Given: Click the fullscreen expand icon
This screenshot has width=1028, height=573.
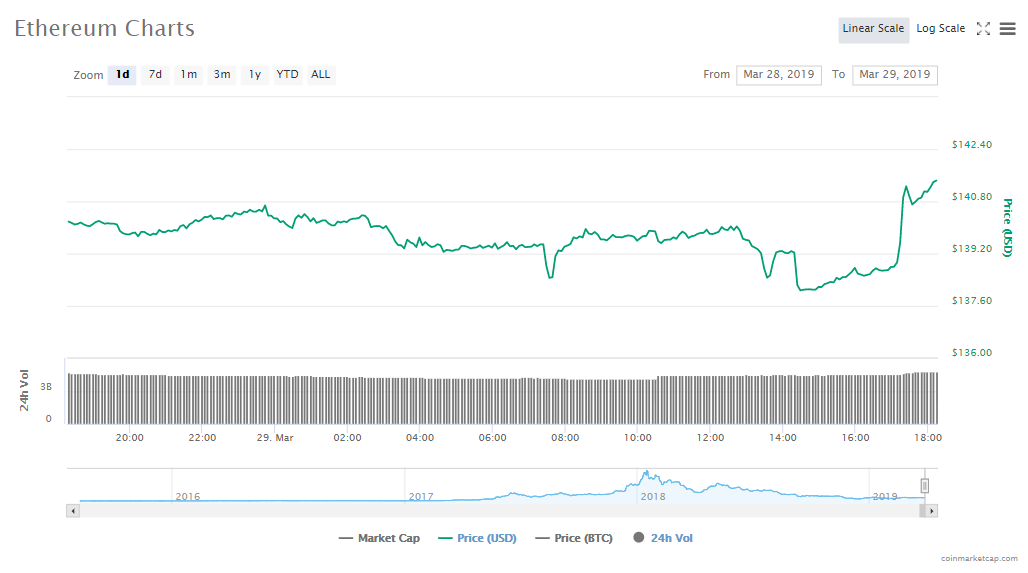Looking at the screenshot, I should 983,29.
